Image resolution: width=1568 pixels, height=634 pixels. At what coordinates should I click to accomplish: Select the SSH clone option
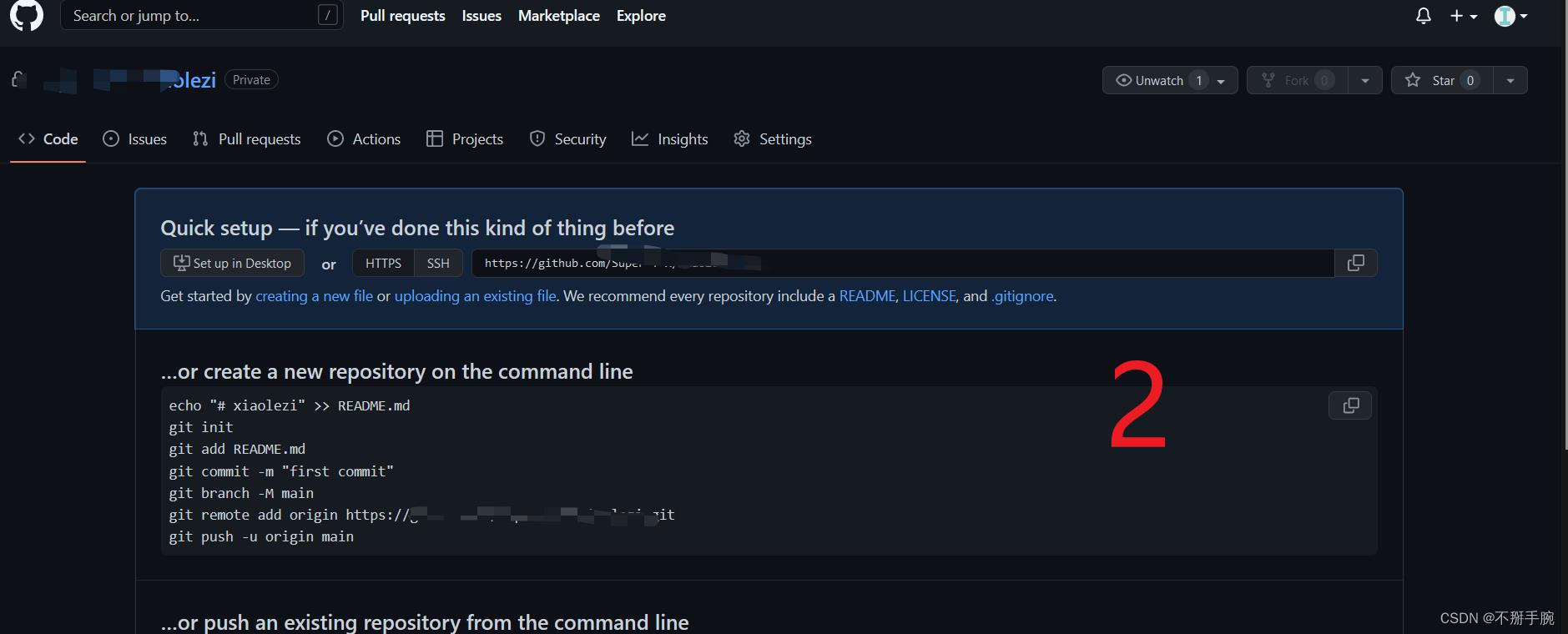coord(438,263)
